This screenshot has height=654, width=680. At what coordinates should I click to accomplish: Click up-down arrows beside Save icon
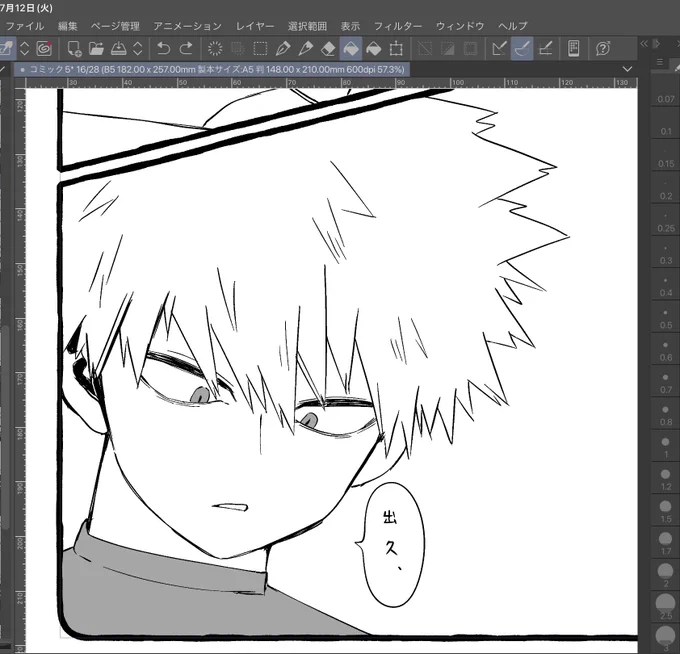[x=137, y=48]
